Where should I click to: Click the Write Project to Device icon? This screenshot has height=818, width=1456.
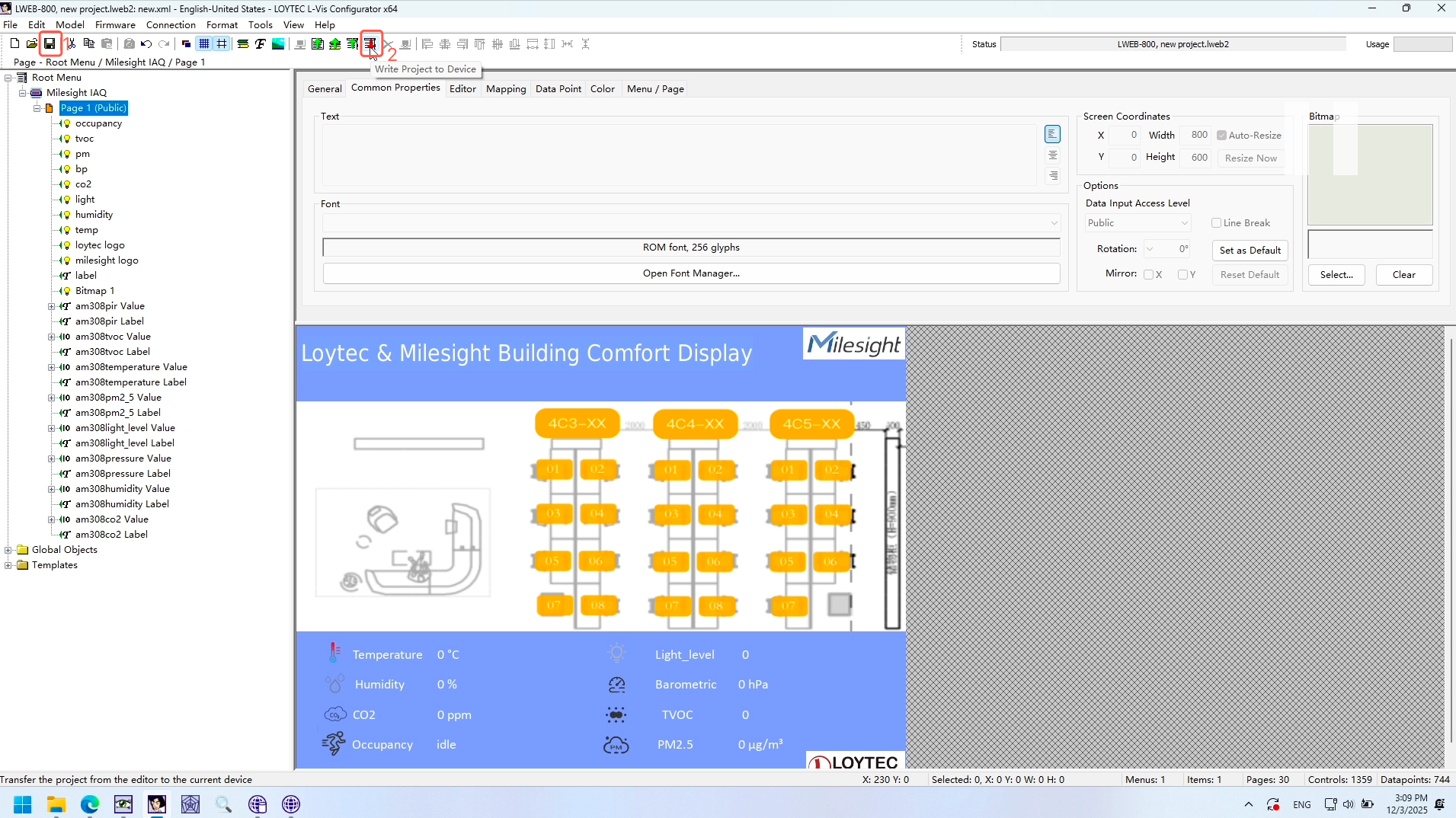[370, 44]
